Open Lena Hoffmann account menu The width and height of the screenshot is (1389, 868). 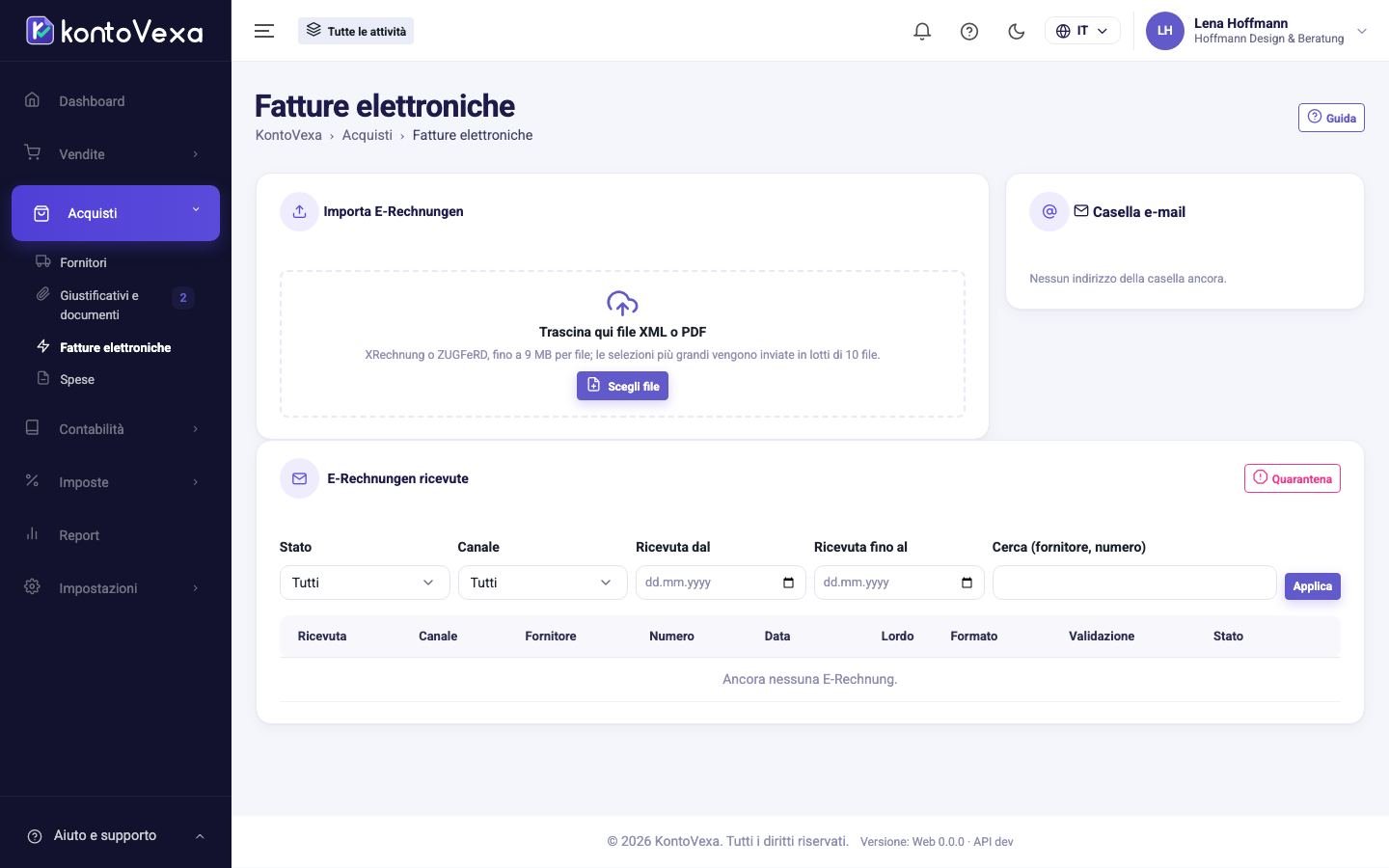pos(1257,31)
